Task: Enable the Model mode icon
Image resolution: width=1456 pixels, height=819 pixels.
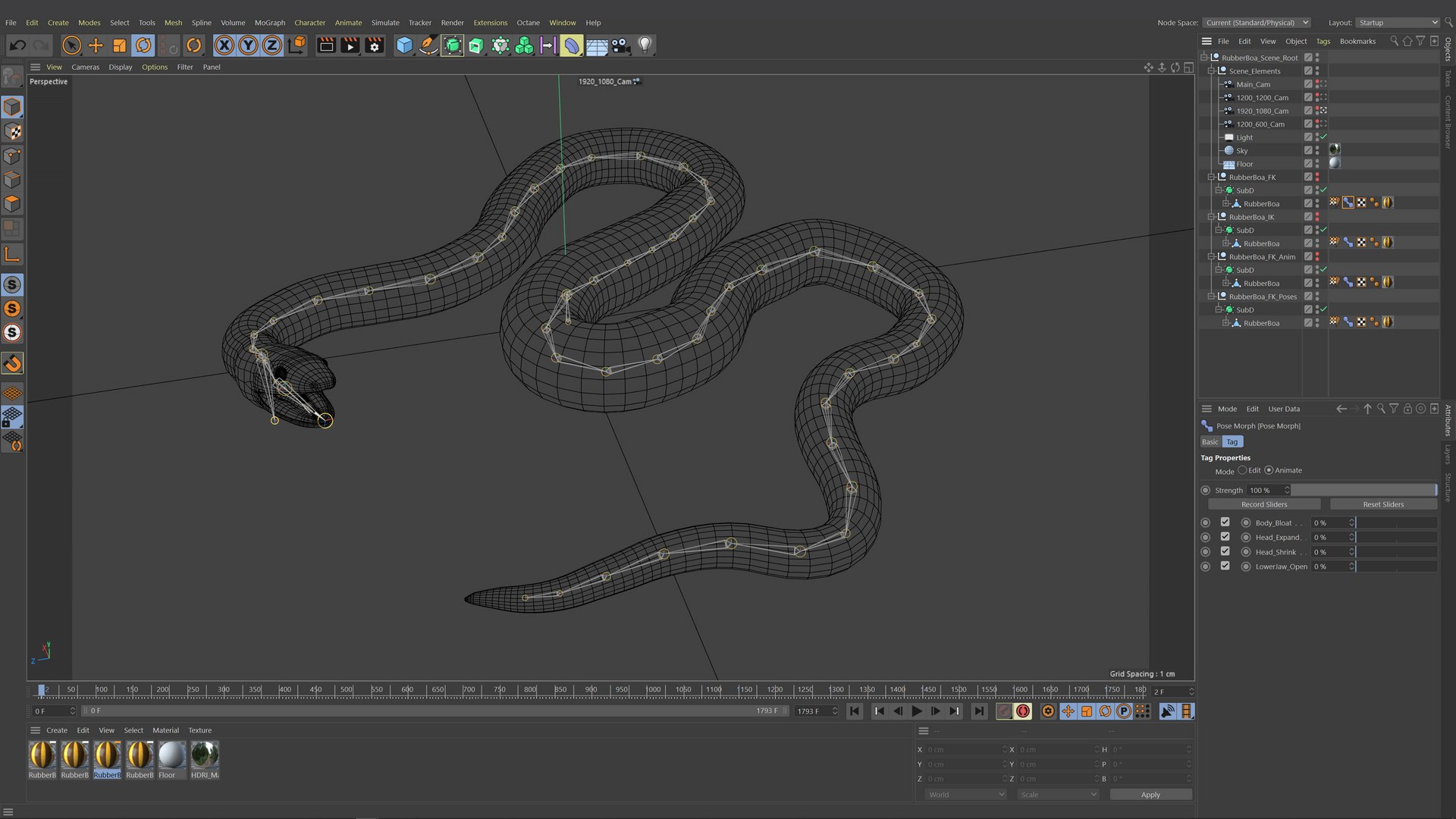Action: [x=12, y=107]
